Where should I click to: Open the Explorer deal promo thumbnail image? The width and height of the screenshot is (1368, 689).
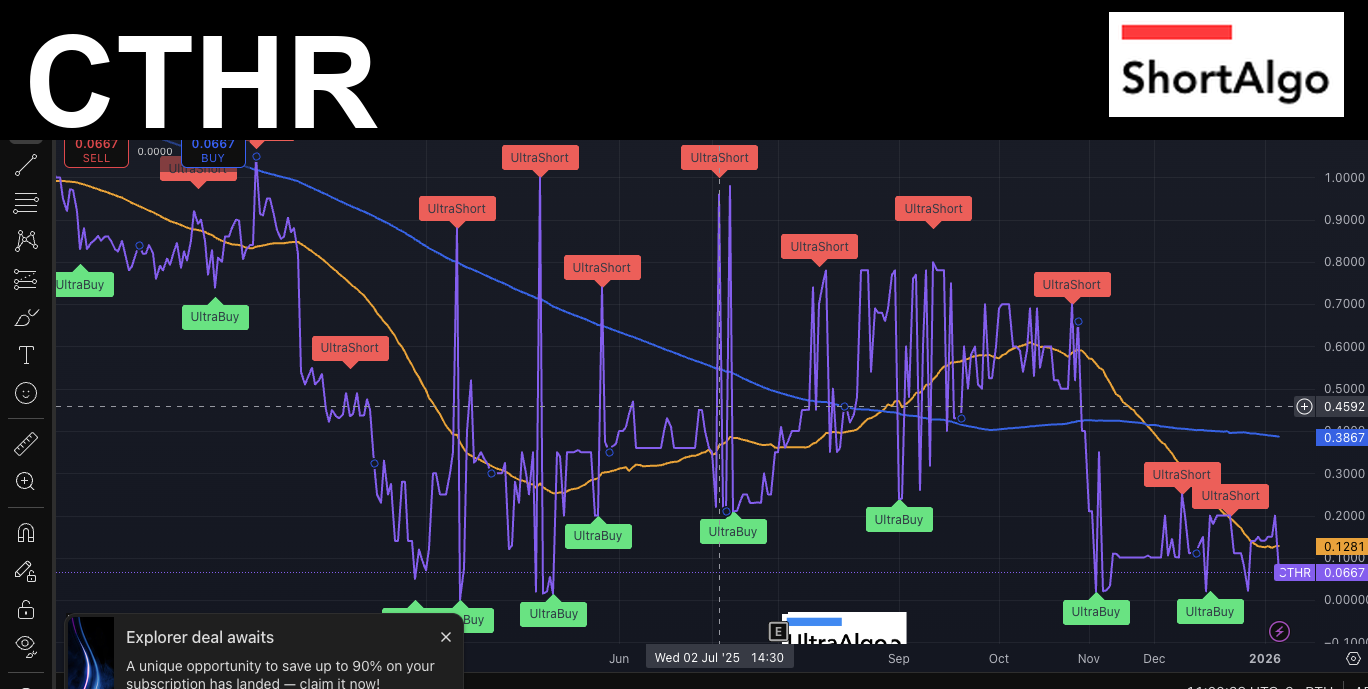tap(91, 653)
